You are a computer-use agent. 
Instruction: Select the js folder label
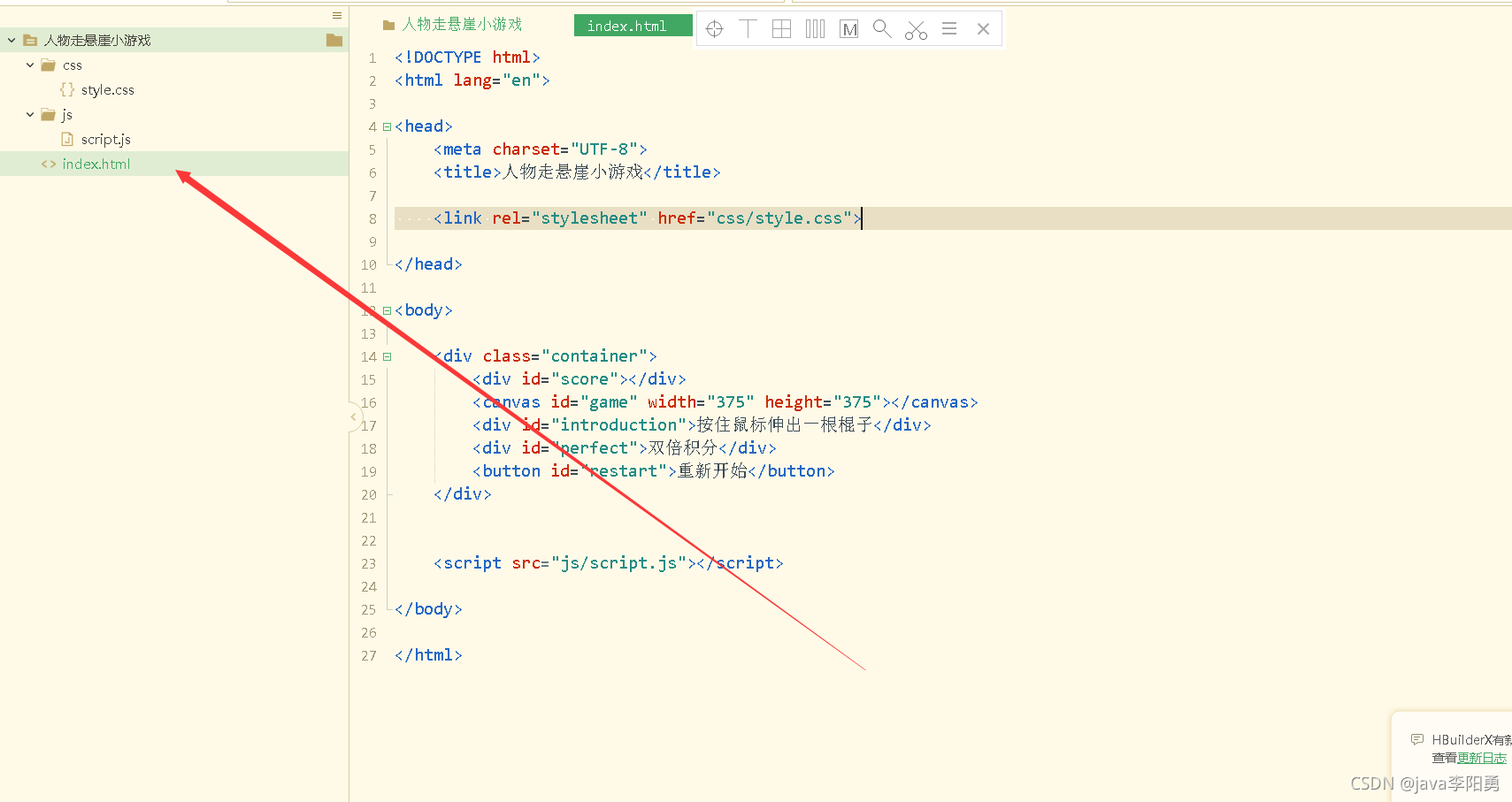(x=67, y=115)
